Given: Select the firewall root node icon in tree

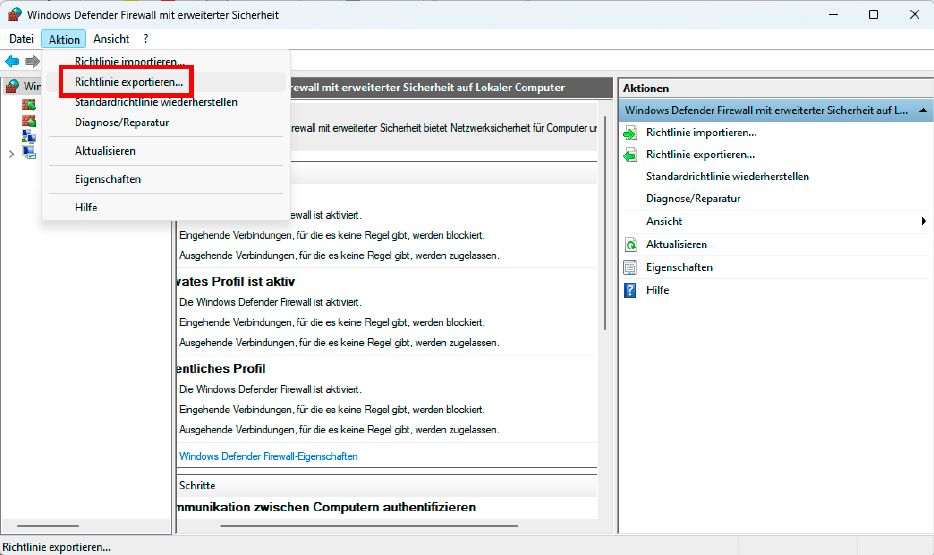Looking at the screenshot, I should tap(13, 86).
